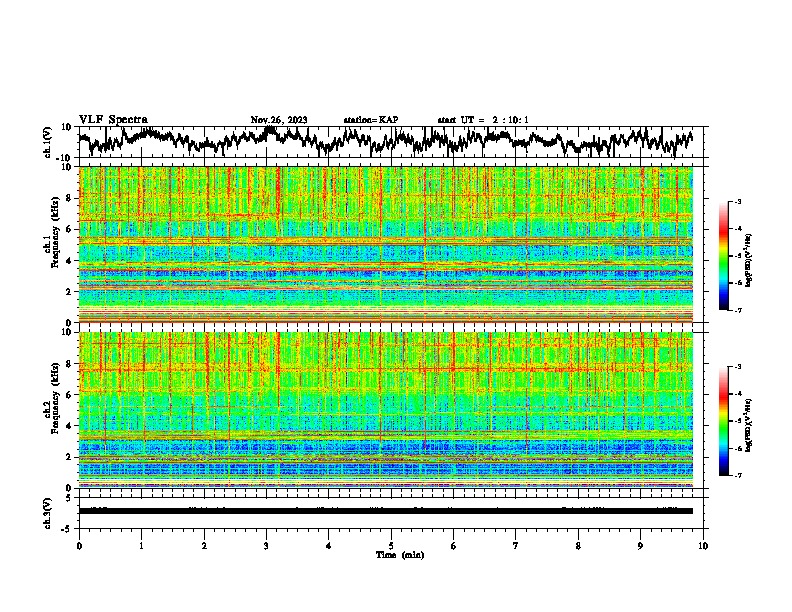Click the "Time (min)" axis label
The image size is (792, 612).
(x=400, y=555)
